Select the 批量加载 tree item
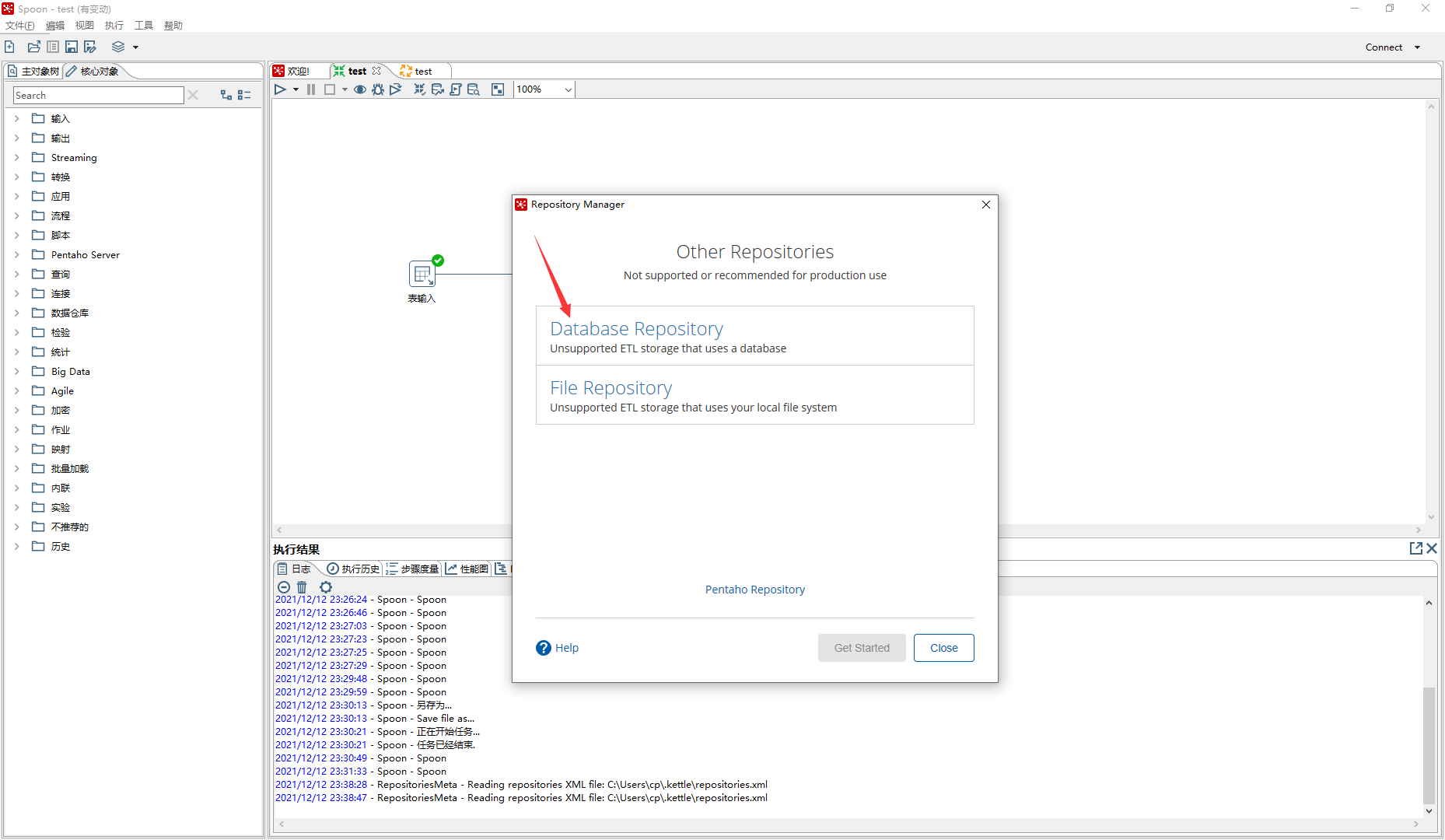This screenshot has height=840, width=1445. tap(70, 468)
